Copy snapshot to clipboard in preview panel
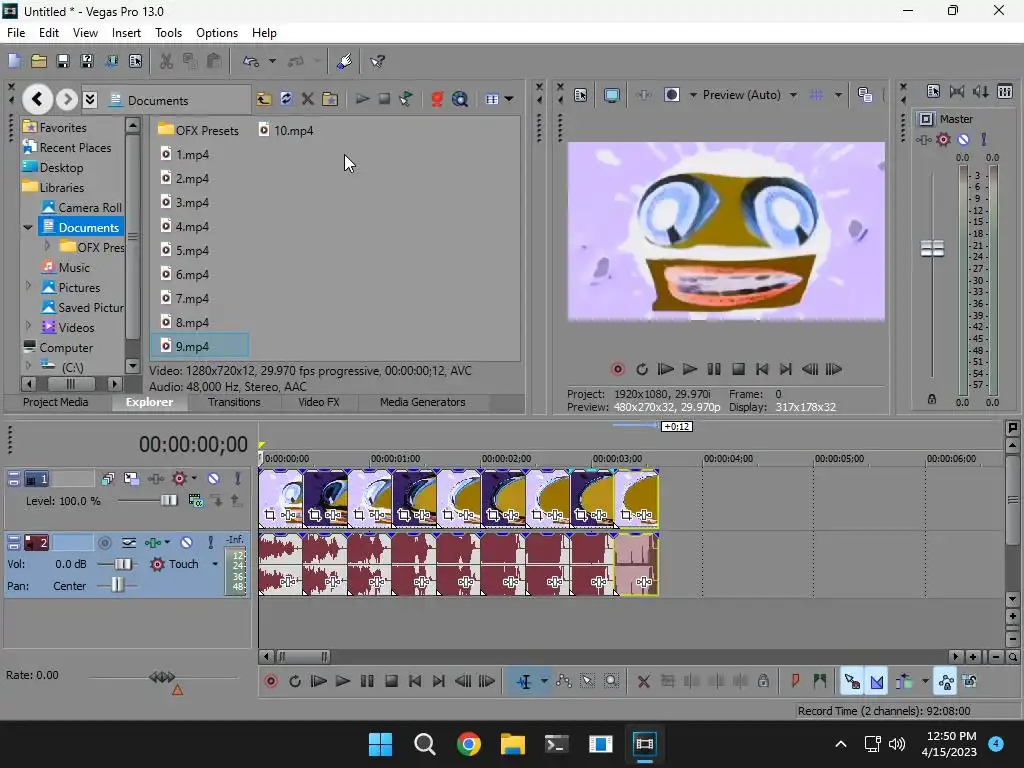The height and width of the screenshot is (768, 1024). tap(865, 95)
